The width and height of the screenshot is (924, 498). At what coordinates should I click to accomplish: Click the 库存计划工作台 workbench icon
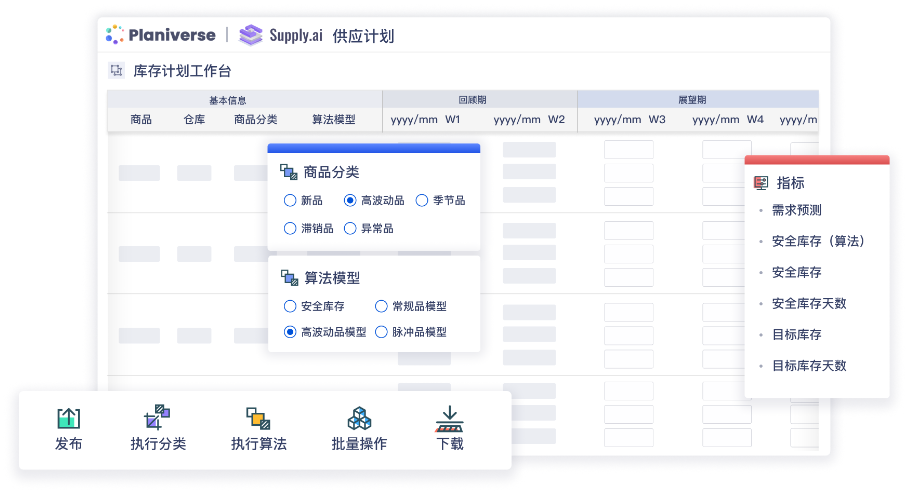point(117,71)
